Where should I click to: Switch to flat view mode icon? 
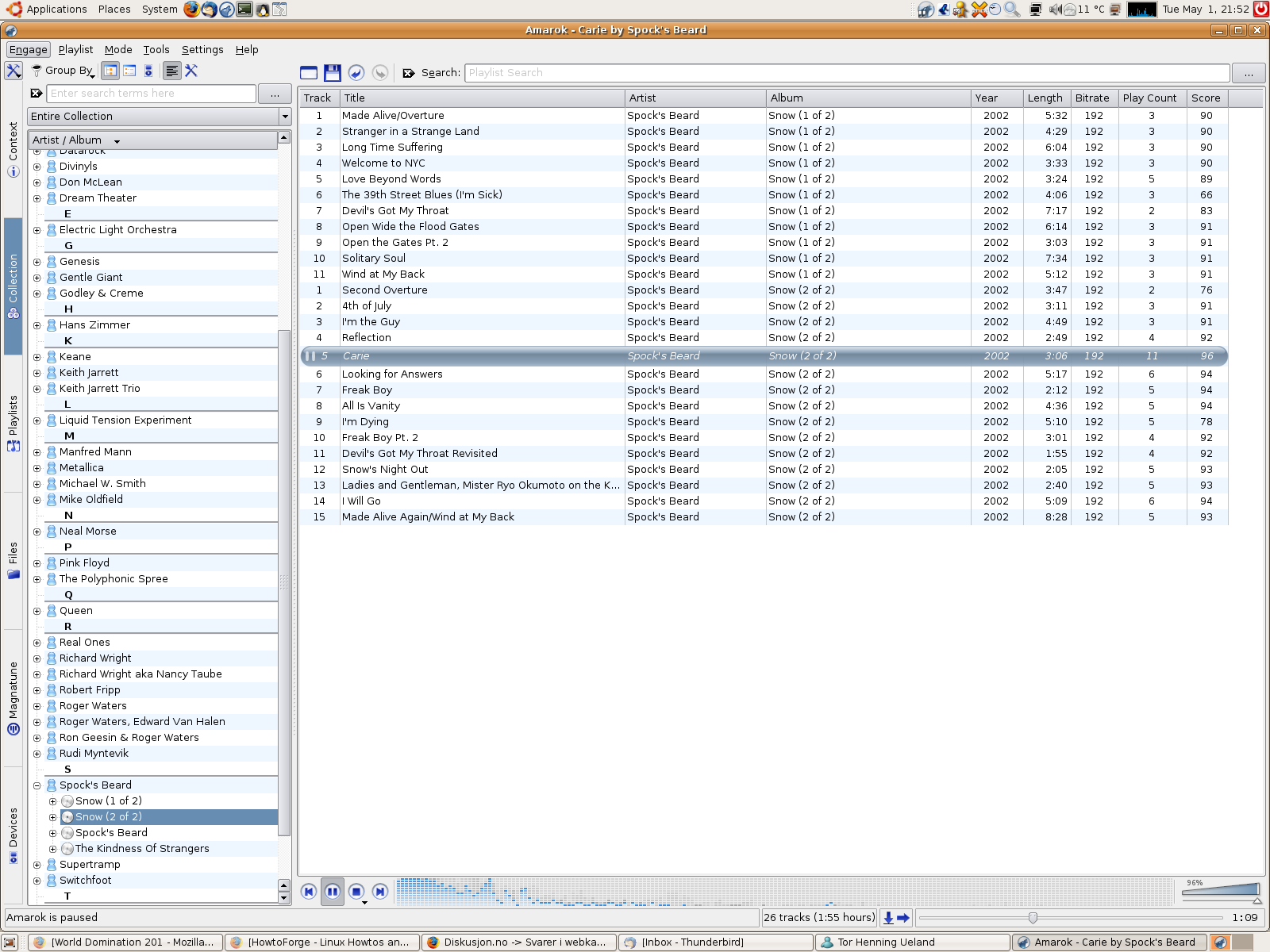(129, 71)
